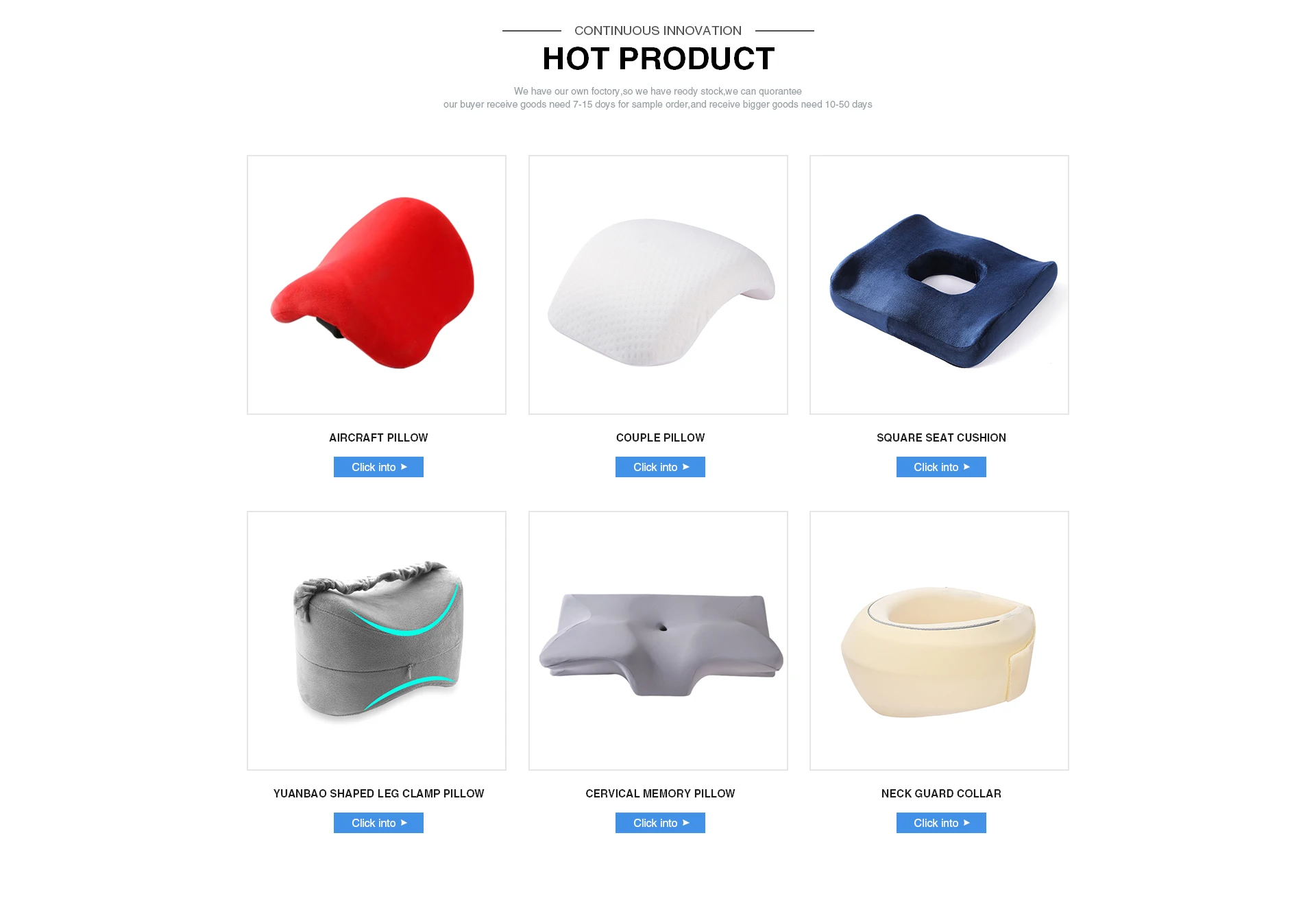The image size is (1316, 901).
Task: Select the YUANBAO SHAPED LEG CLAMP PILLOW title
Action: (x=378, y=793)
